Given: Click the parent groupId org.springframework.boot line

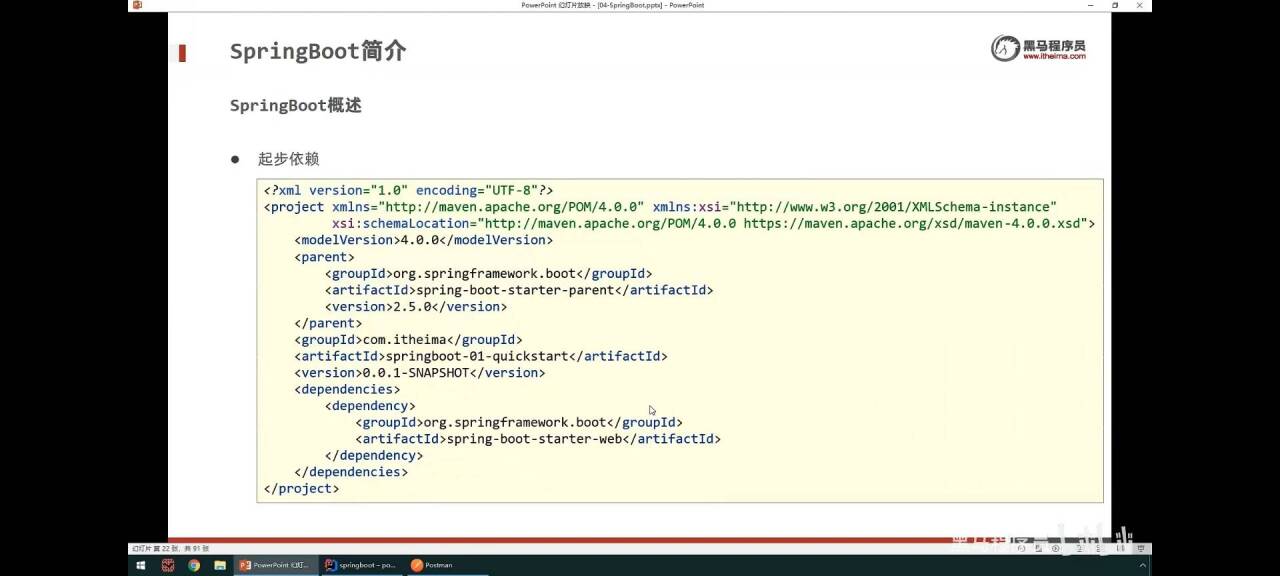Looking at the screenshot, I should [488, 273].
